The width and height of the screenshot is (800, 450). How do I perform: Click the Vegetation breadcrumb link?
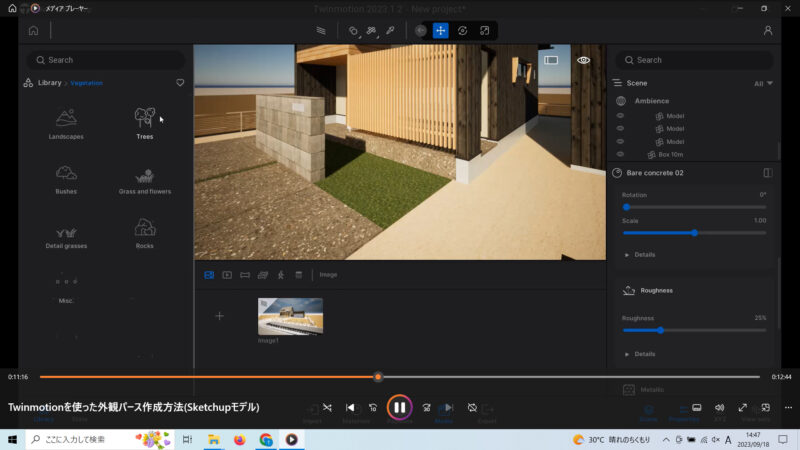87,83
